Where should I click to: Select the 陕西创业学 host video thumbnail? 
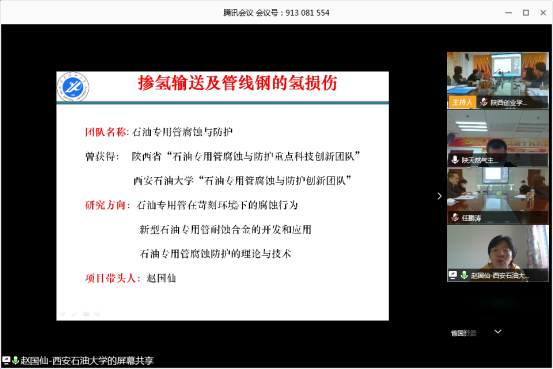coord(498,80)
